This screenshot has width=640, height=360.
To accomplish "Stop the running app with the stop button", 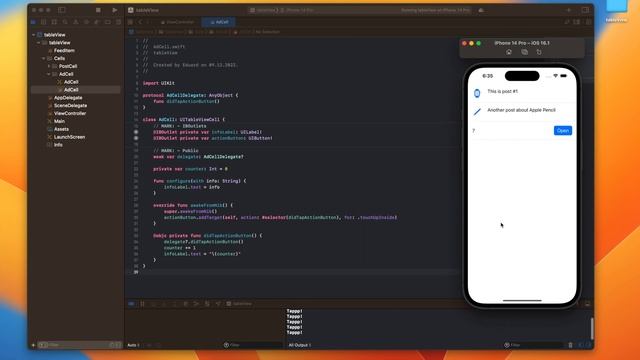I will pos(98,10).
